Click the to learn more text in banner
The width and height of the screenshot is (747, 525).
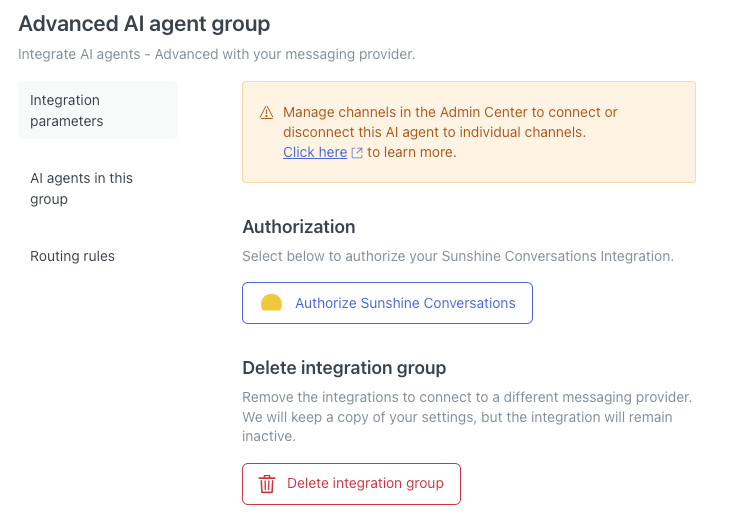point(412,152)
